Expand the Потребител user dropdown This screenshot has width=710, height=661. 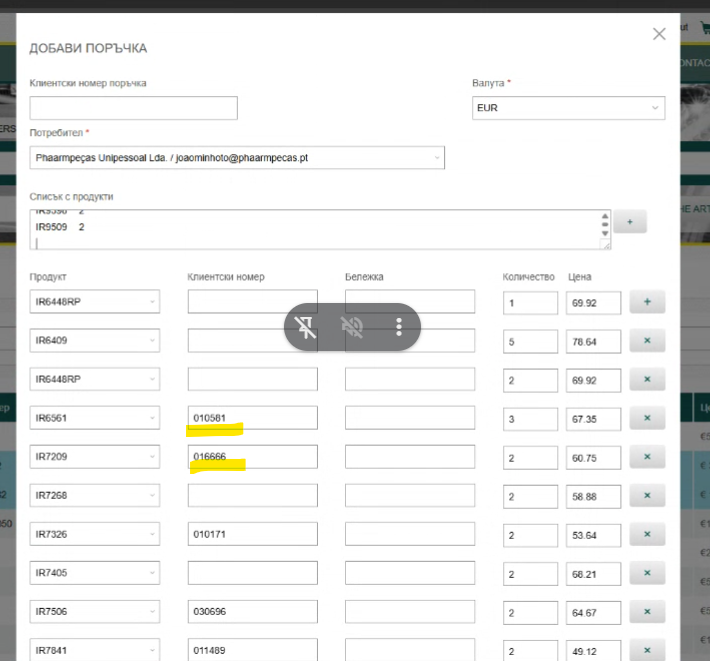pos(237,158)
